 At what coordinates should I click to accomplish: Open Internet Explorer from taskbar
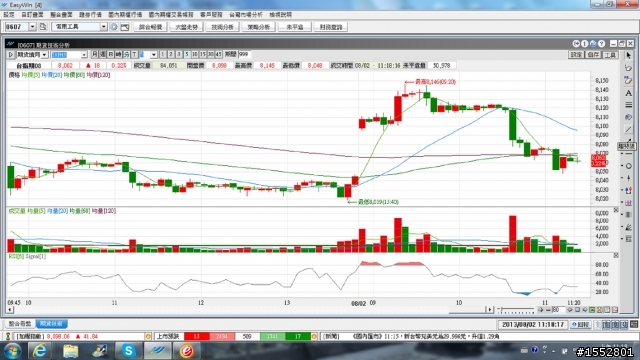40,351
